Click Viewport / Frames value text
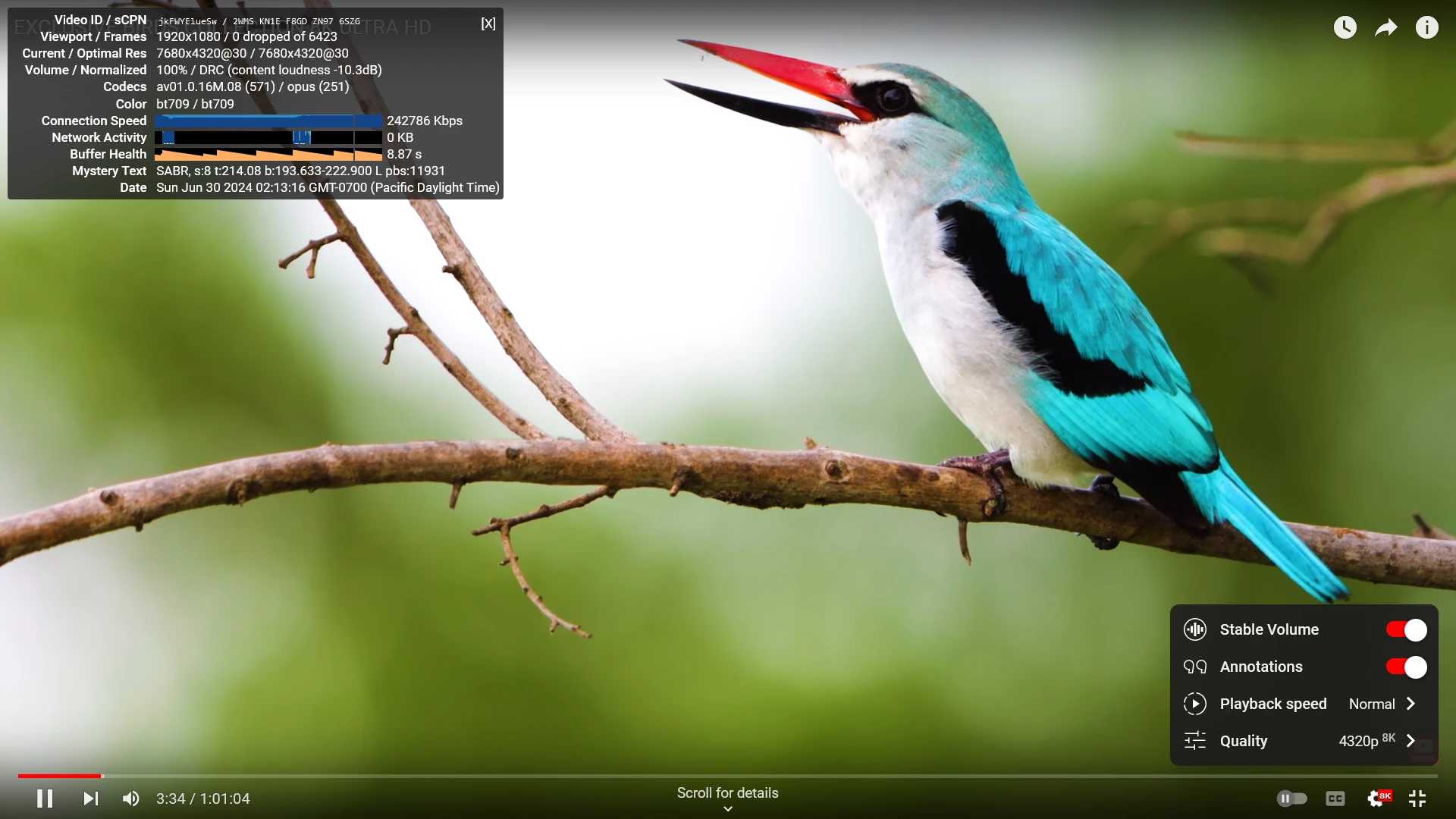 point(246,36)
